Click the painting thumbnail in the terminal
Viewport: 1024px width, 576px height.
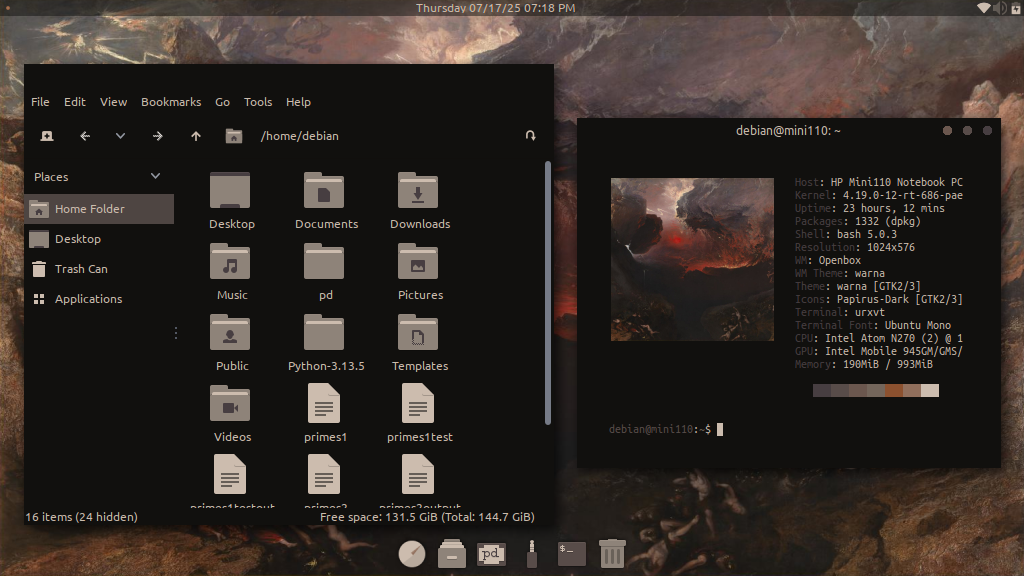[x=692, y=259]
